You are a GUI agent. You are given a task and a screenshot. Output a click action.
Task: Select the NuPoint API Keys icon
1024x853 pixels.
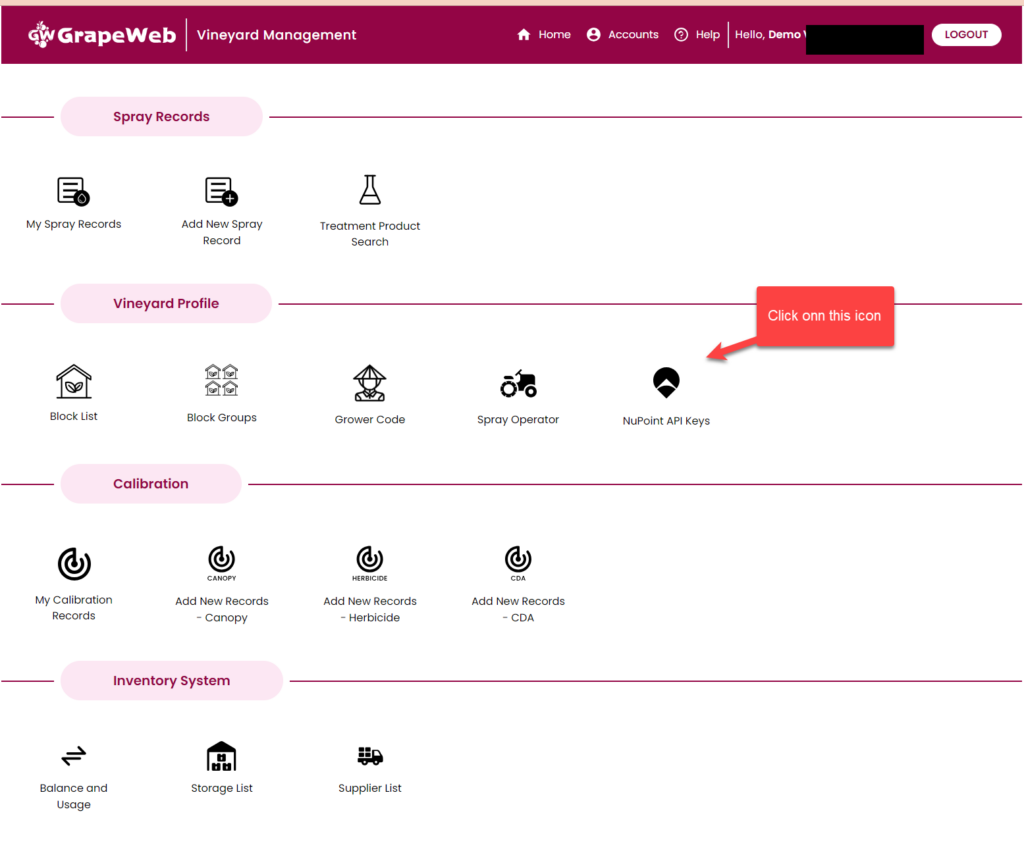coord(665,382)
